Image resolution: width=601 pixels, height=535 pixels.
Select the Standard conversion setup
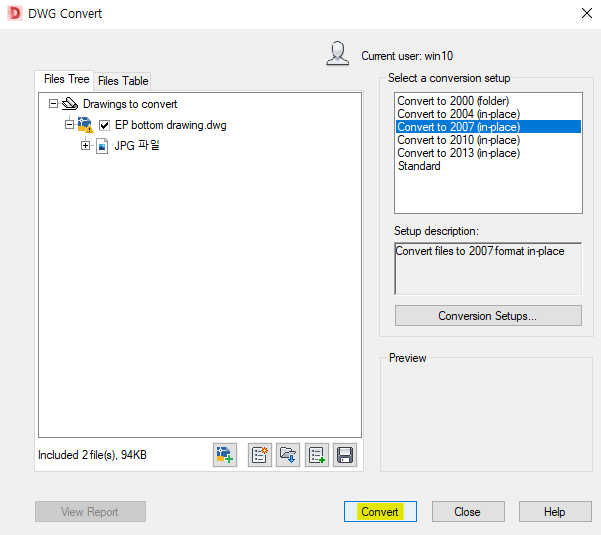pos(488,166)
